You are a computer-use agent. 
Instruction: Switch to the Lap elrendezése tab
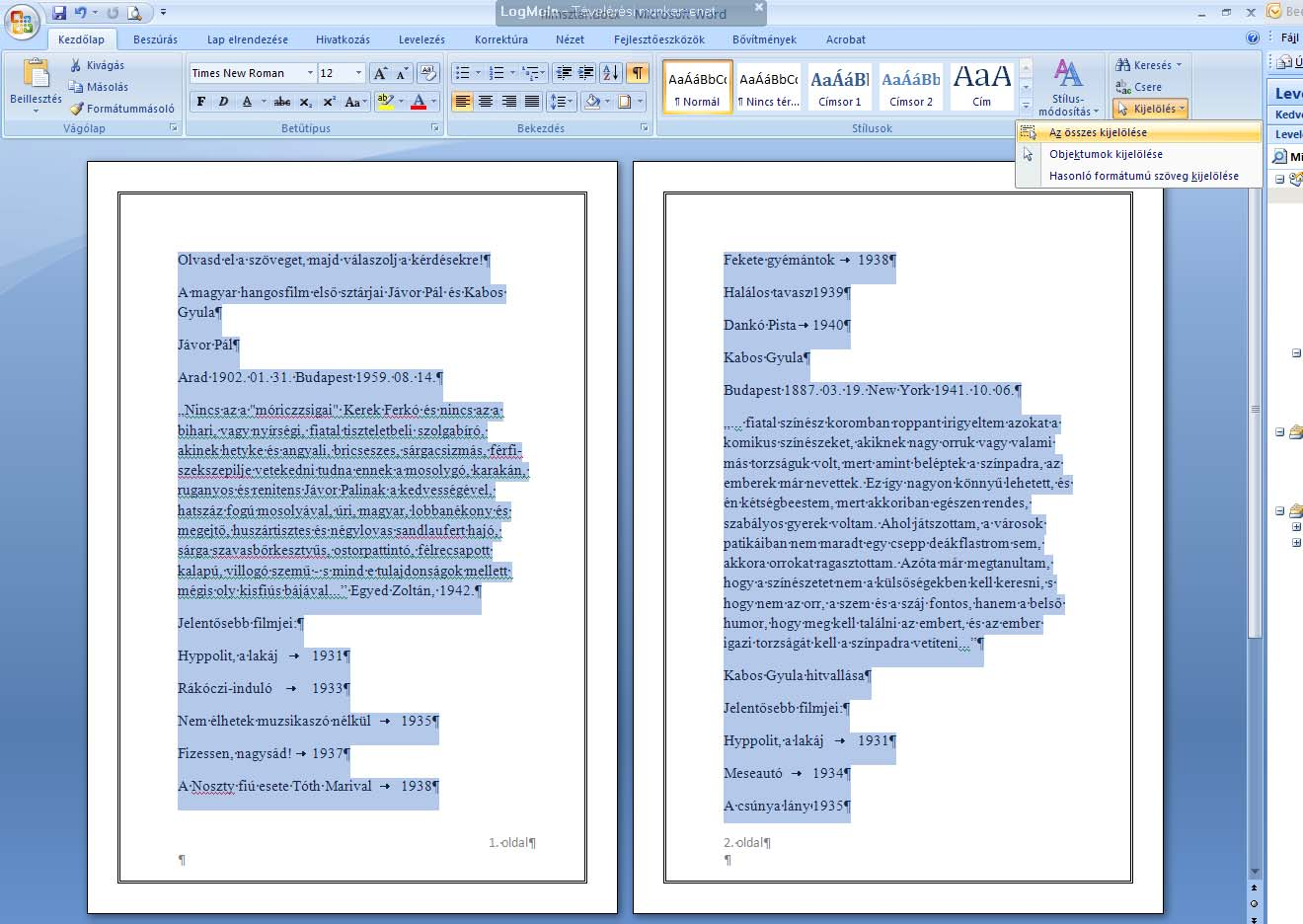248,39
